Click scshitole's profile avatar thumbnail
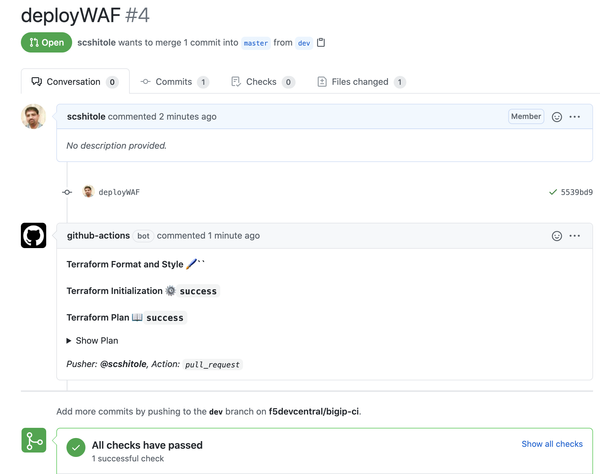The width and height of the screenshot is (600, 474). (x=33, y=117)
